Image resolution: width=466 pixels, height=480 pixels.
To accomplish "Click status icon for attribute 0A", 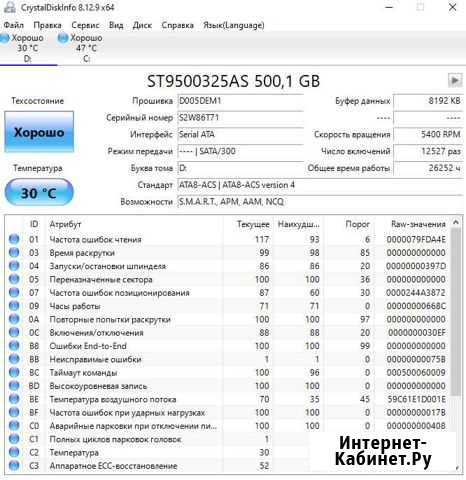I will click(14, 319).
